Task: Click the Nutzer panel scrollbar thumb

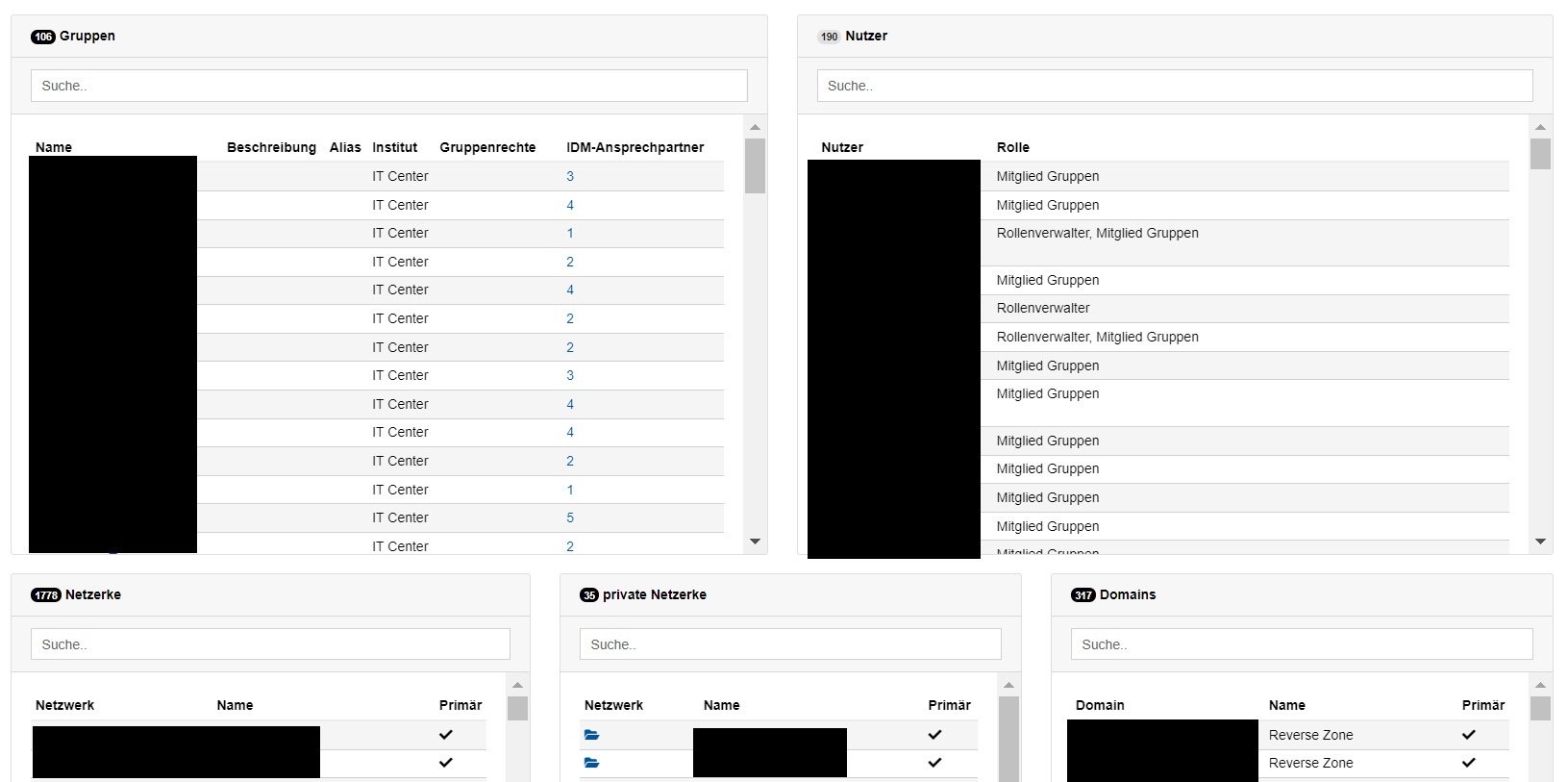Action: (1540, 154)
